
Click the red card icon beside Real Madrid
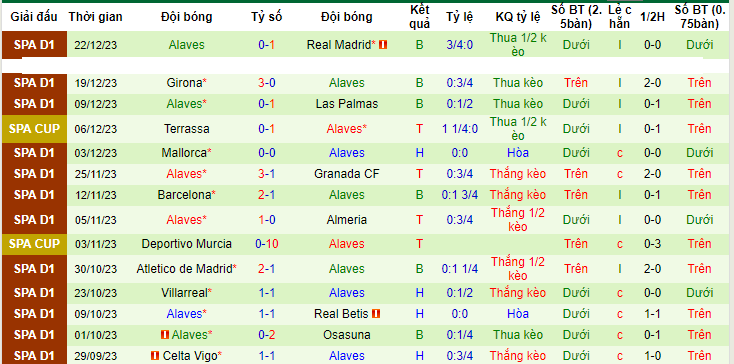click(x=383, y=45)
